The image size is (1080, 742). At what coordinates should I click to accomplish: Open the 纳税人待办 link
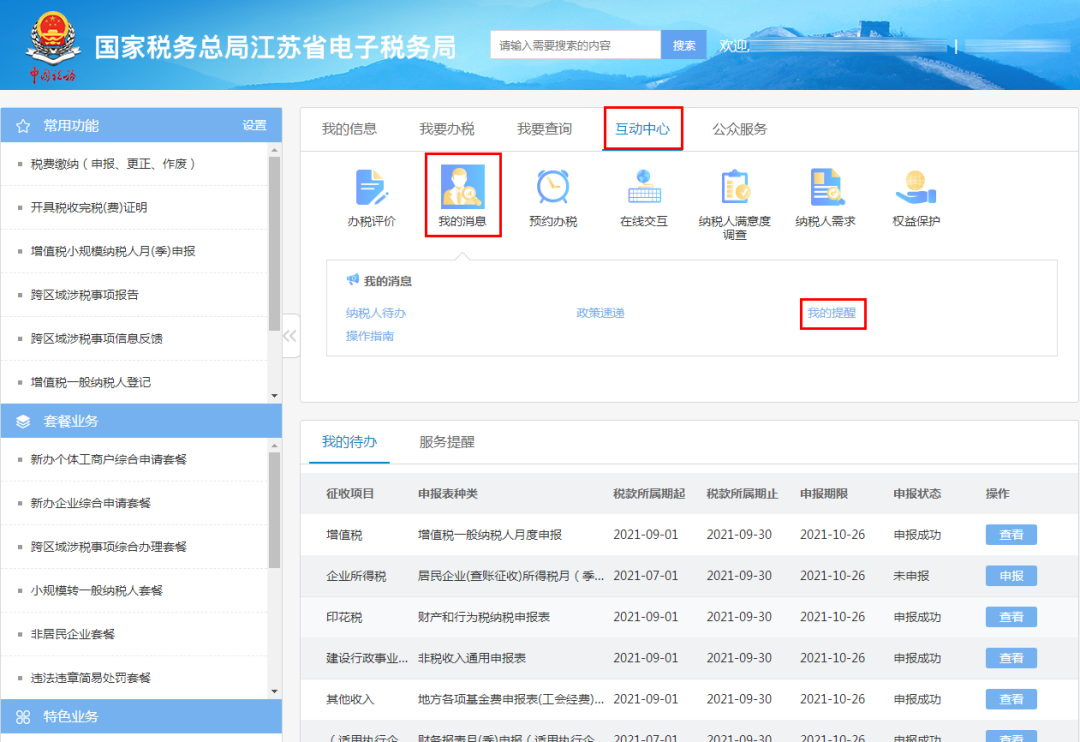pyautogui.click(x=376, y=313)
